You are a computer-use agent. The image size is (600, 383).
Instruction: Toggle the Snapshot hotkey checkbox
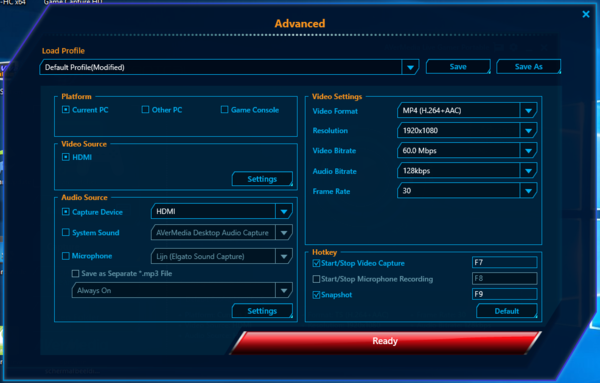(316, 295)
